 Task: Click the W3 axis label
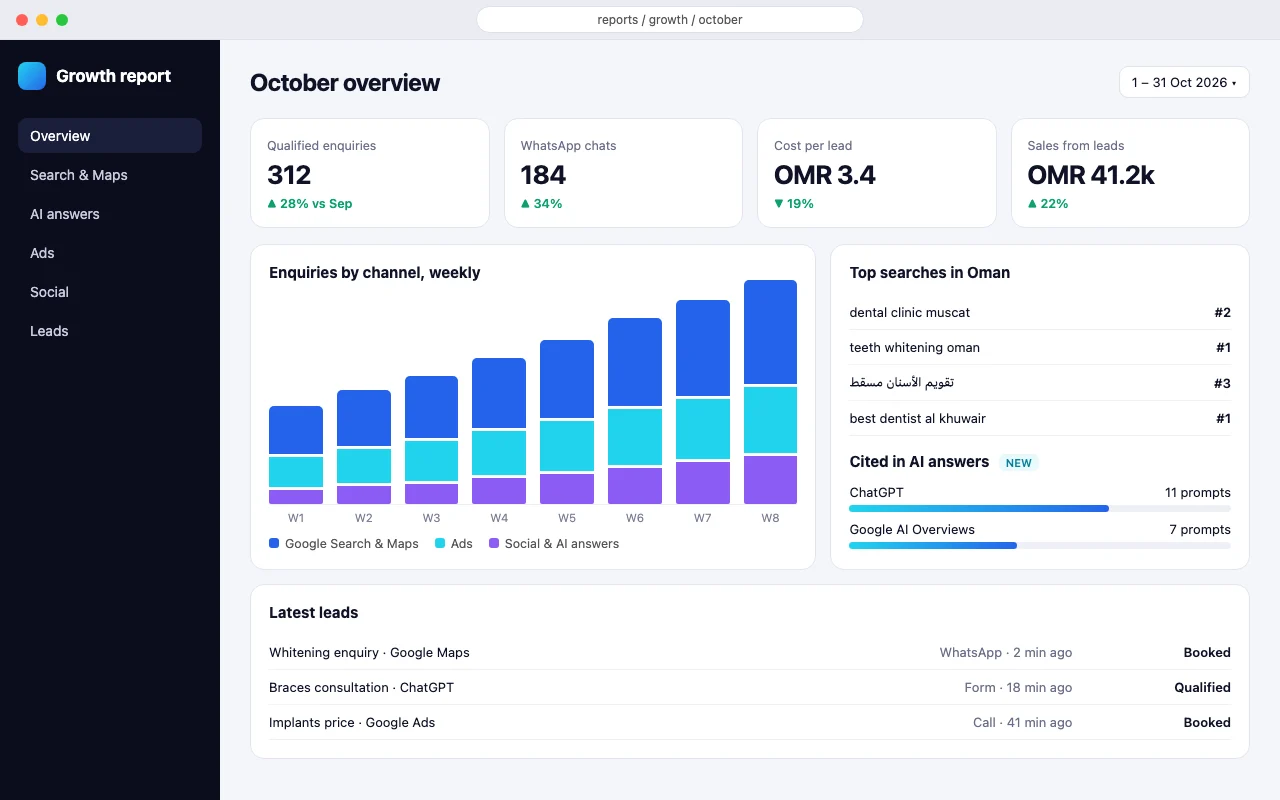[431, 518]
